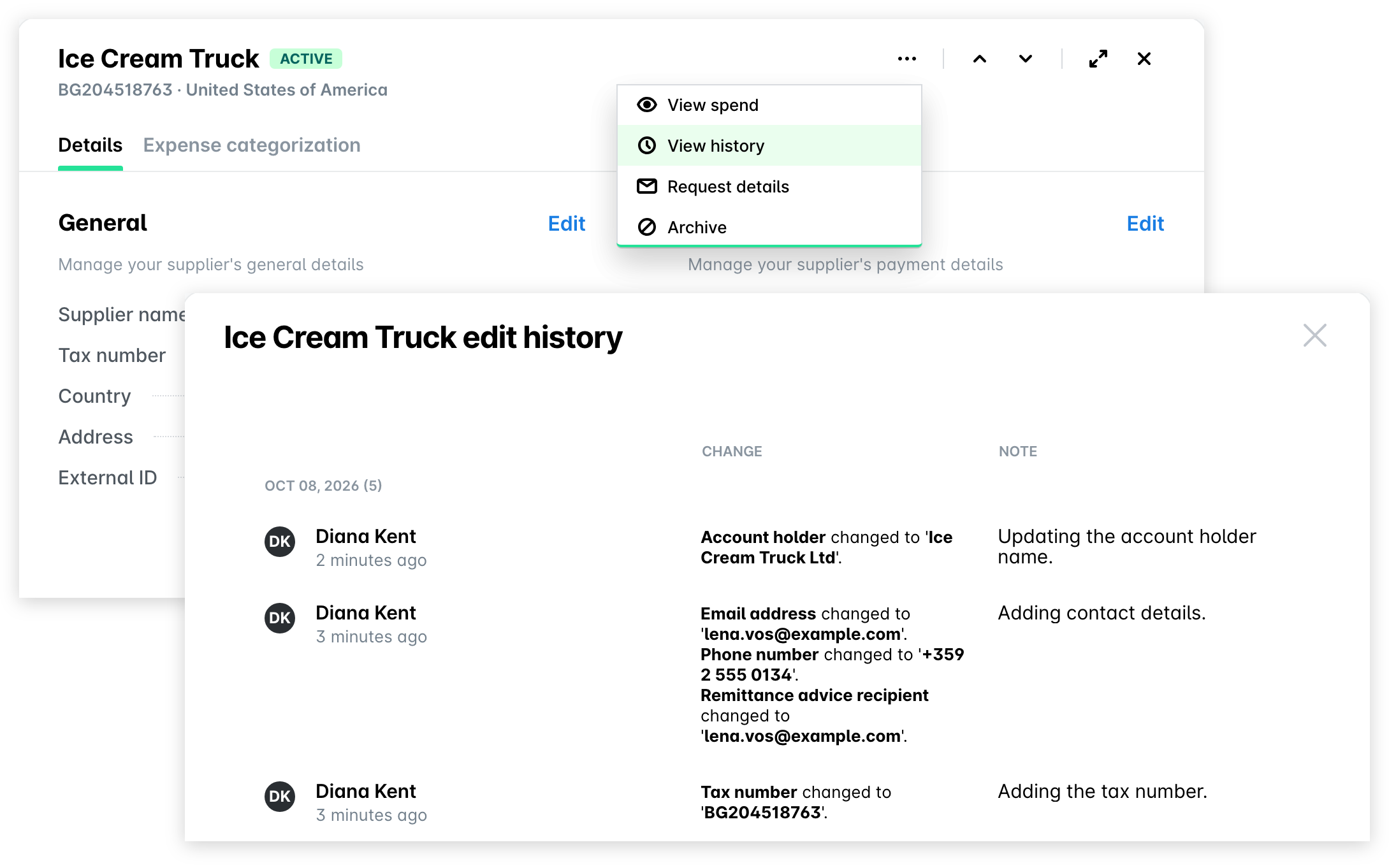Switch to Expense categorization tab
This screenshot has height=868, width=1389.
point(252,145)
